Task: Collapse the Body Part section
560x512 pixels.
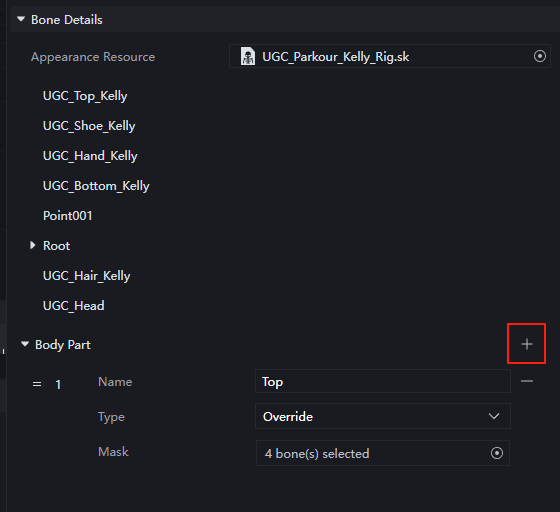Action: 25,344
